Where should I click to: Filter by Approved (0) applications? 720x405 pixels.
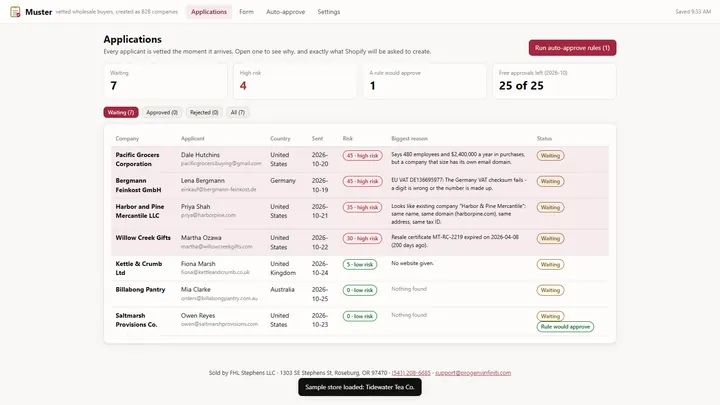[162, 112]
